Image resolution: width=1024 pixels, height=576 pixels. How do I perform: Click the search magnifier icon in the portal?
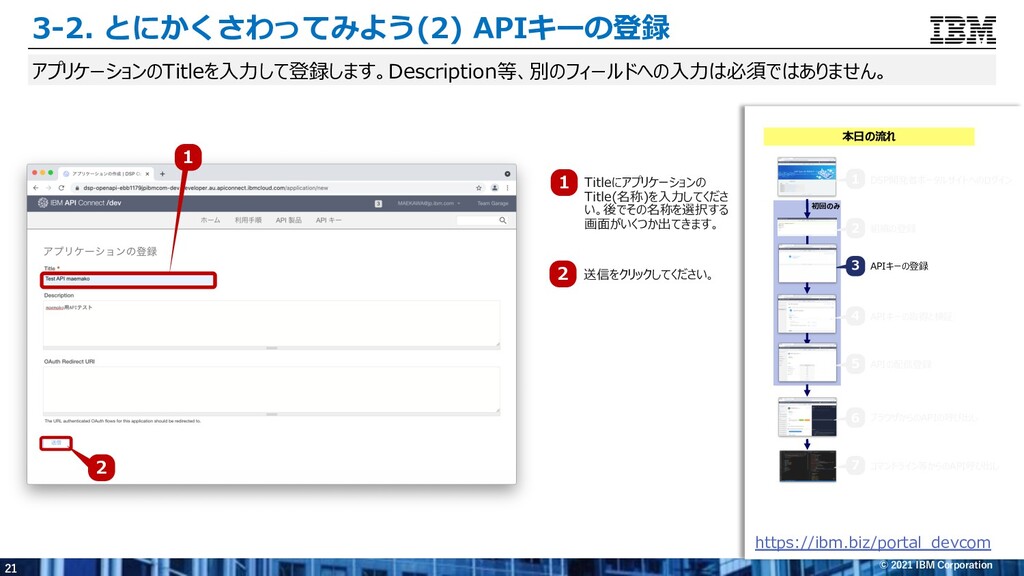coord(503,221)
